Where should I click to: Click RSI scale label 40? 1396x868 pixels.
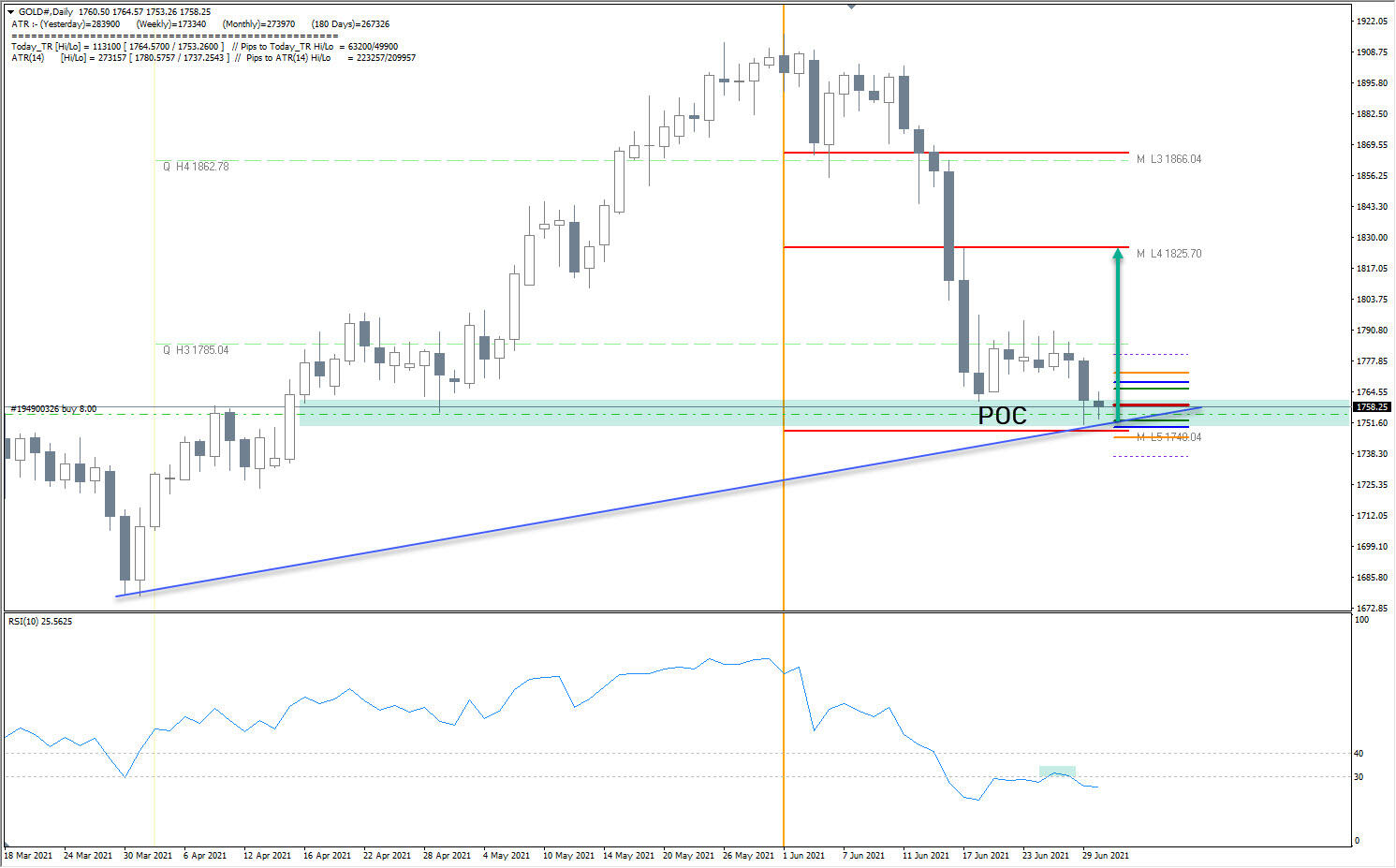[1359, 754]
